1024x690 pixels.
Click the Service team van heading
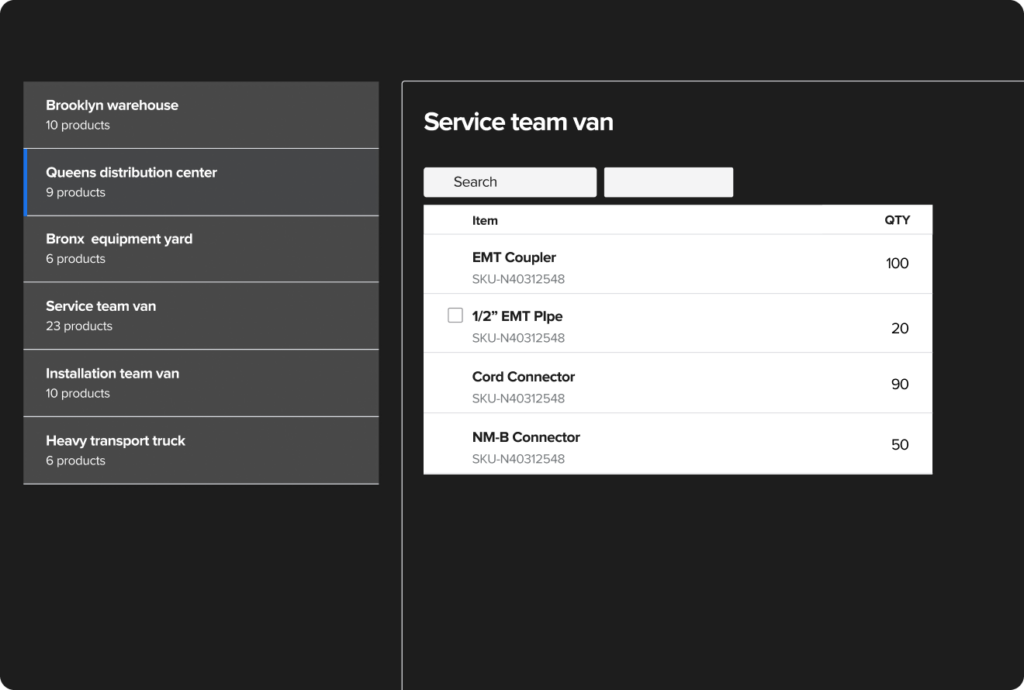(x=518, y=122)
